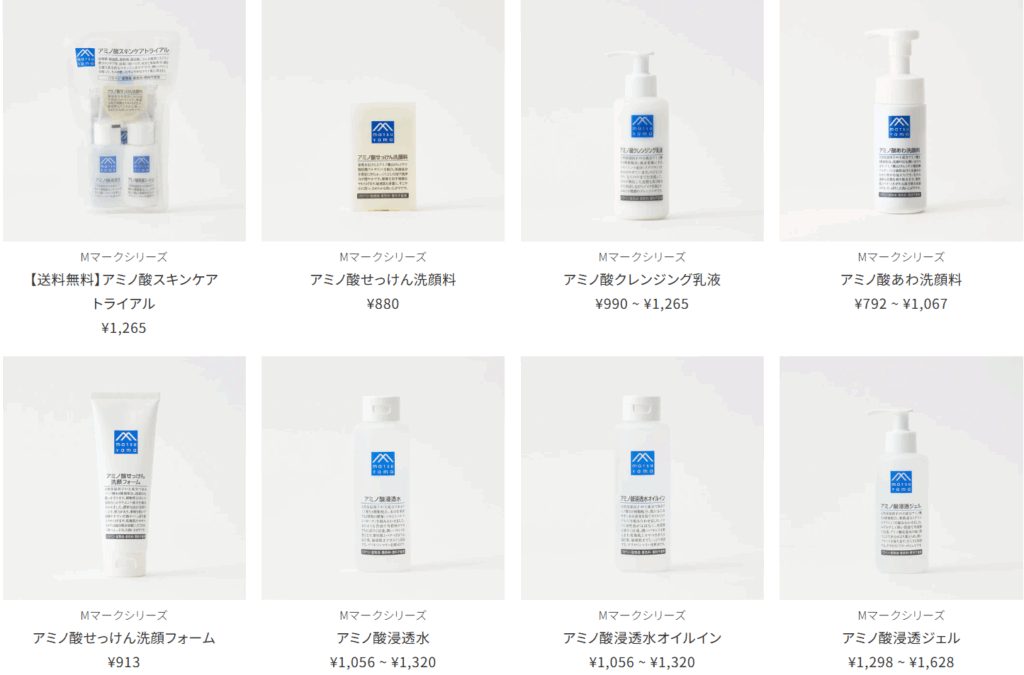The height and width of the screenshot is (675, 1024).
Task: Click the アミノ酸浸透水 bottle image
Action: click(383, 478)
